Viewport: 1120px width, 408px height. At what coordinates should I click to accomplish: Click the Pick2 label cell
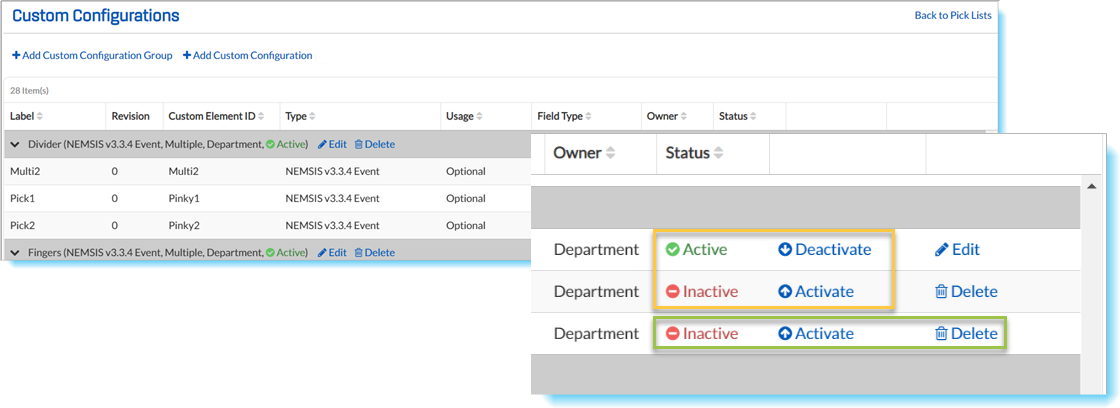point(22,225)
